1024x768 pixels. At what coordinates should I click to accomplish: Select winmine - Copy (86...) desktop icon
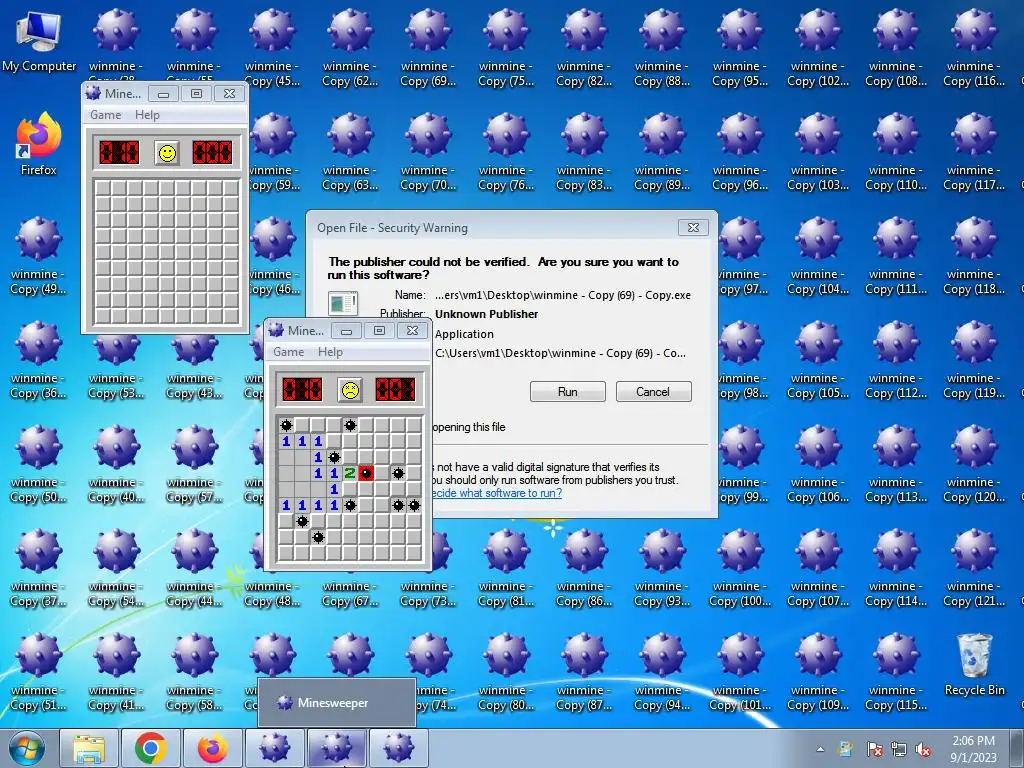(584, 568)
